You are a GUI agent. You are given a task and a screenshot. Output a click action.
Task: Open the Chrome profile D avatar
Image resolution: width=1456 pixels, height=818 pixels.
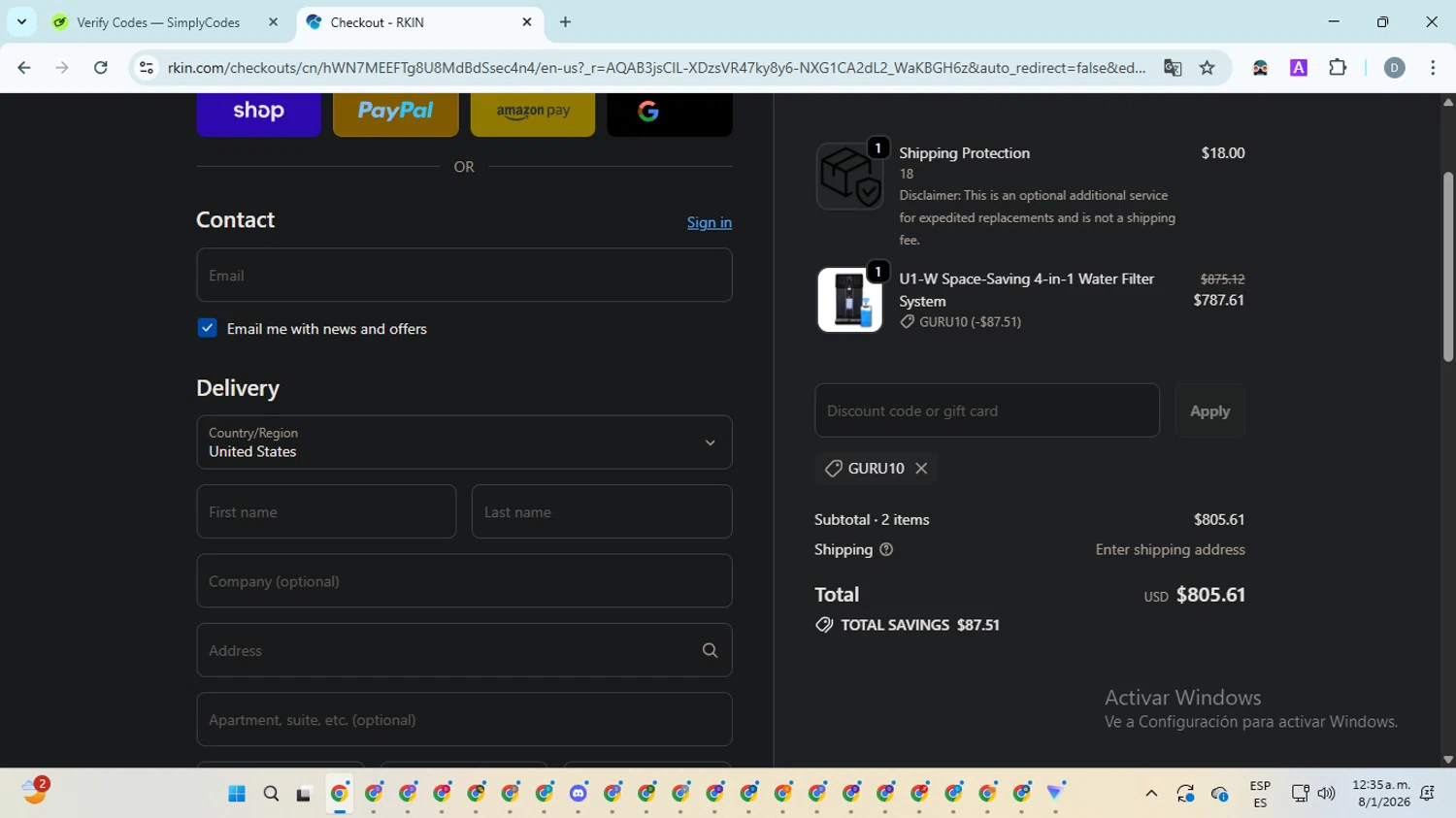pyautogui.click(x=1394, y=68)
